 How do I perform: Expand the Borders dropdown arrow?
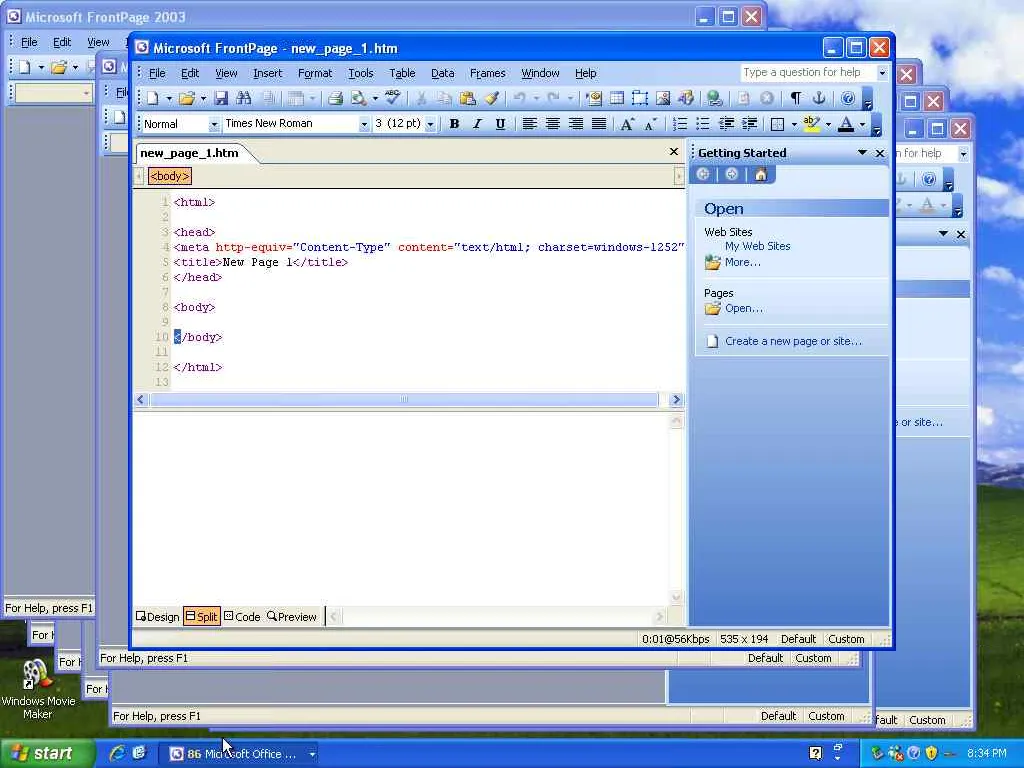(x=793, y=124)
